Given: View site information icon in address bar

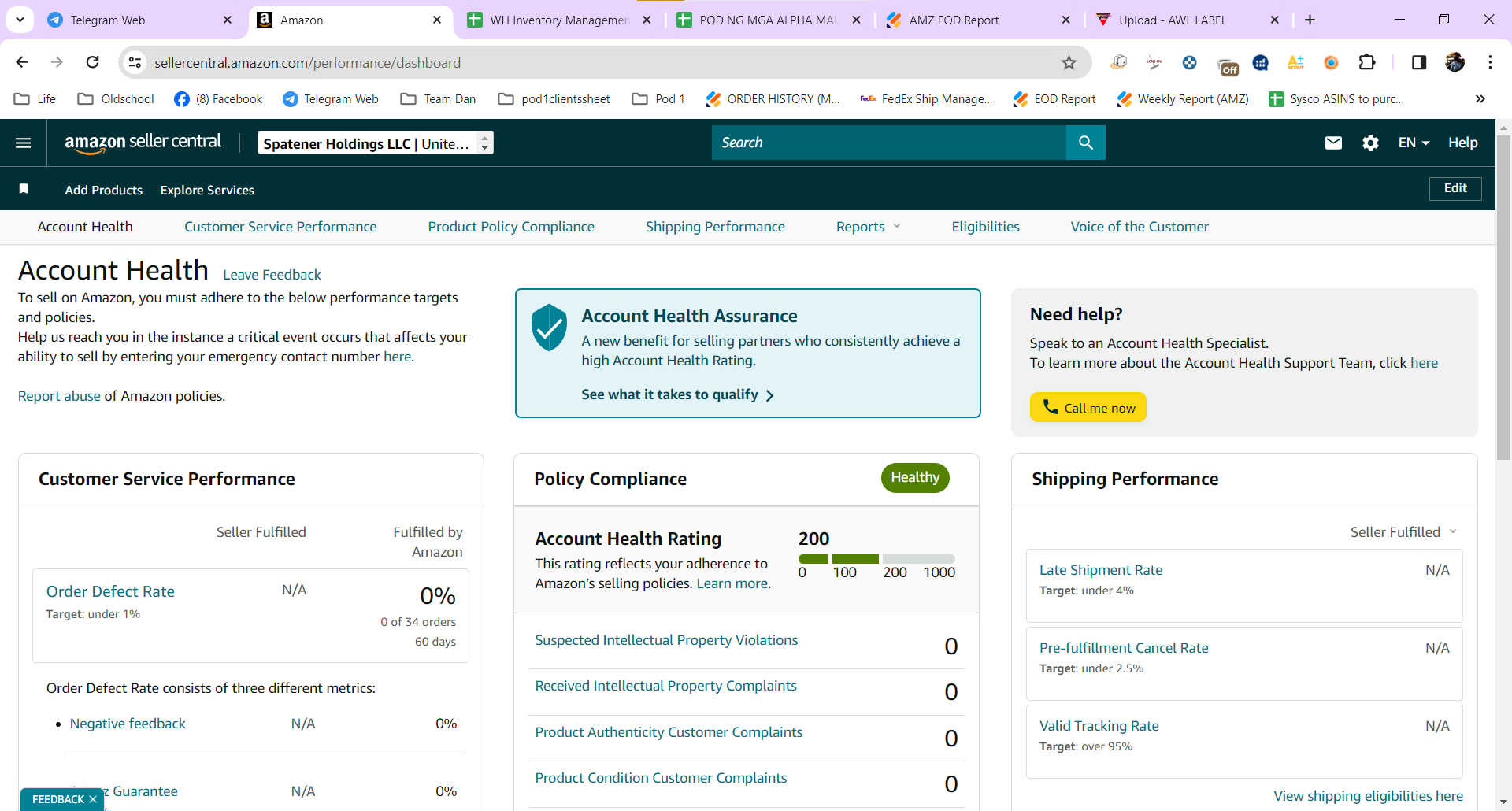Looking at the screenshot, I should 135,62.
